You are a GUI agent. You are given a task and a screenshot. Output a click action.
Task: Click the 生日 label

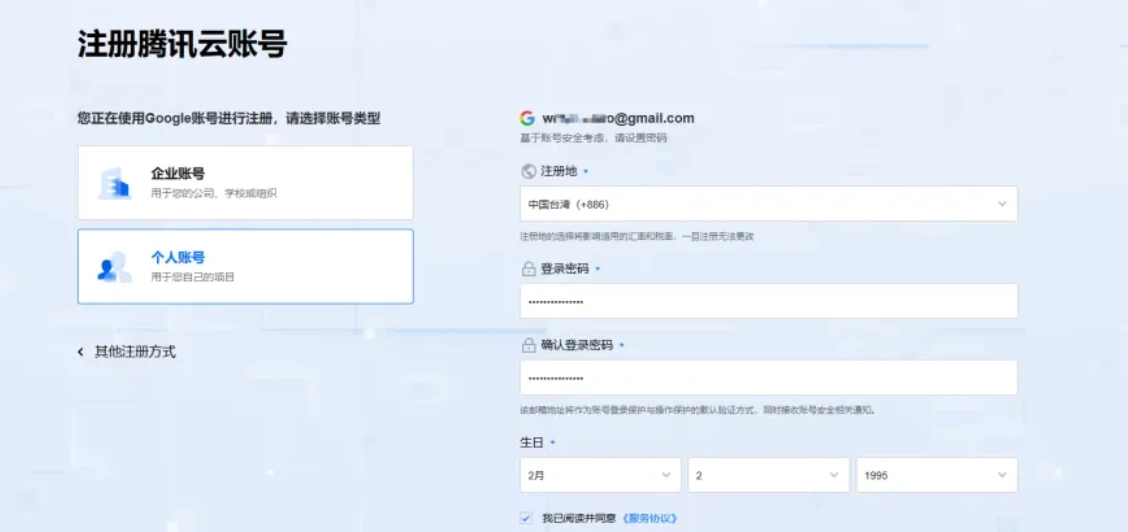point(531,442)
